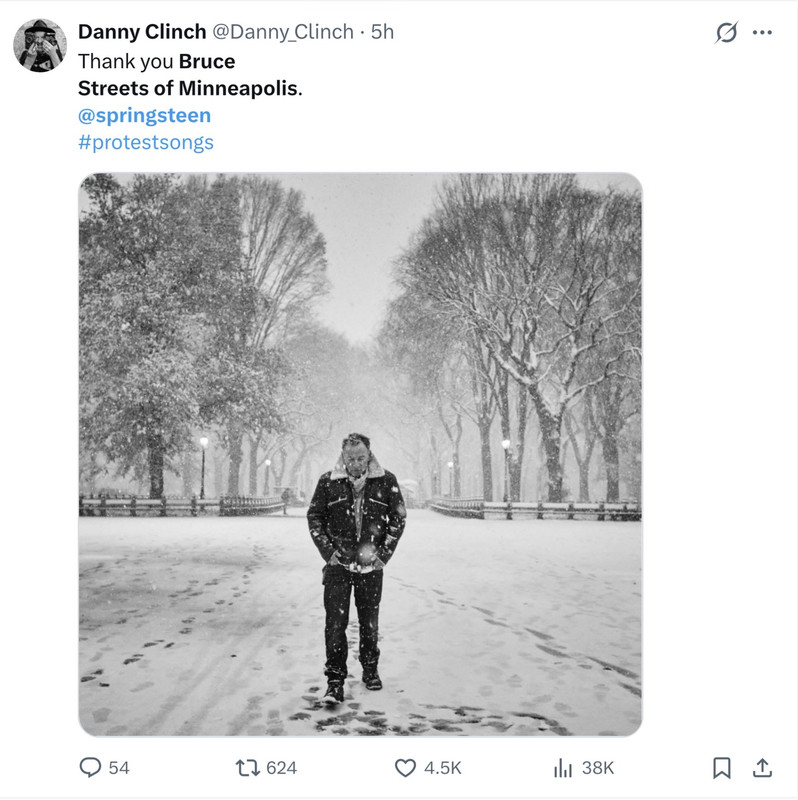Open the view analytics bar chart icon
798x800 pixels.
[x=563, y=767]
